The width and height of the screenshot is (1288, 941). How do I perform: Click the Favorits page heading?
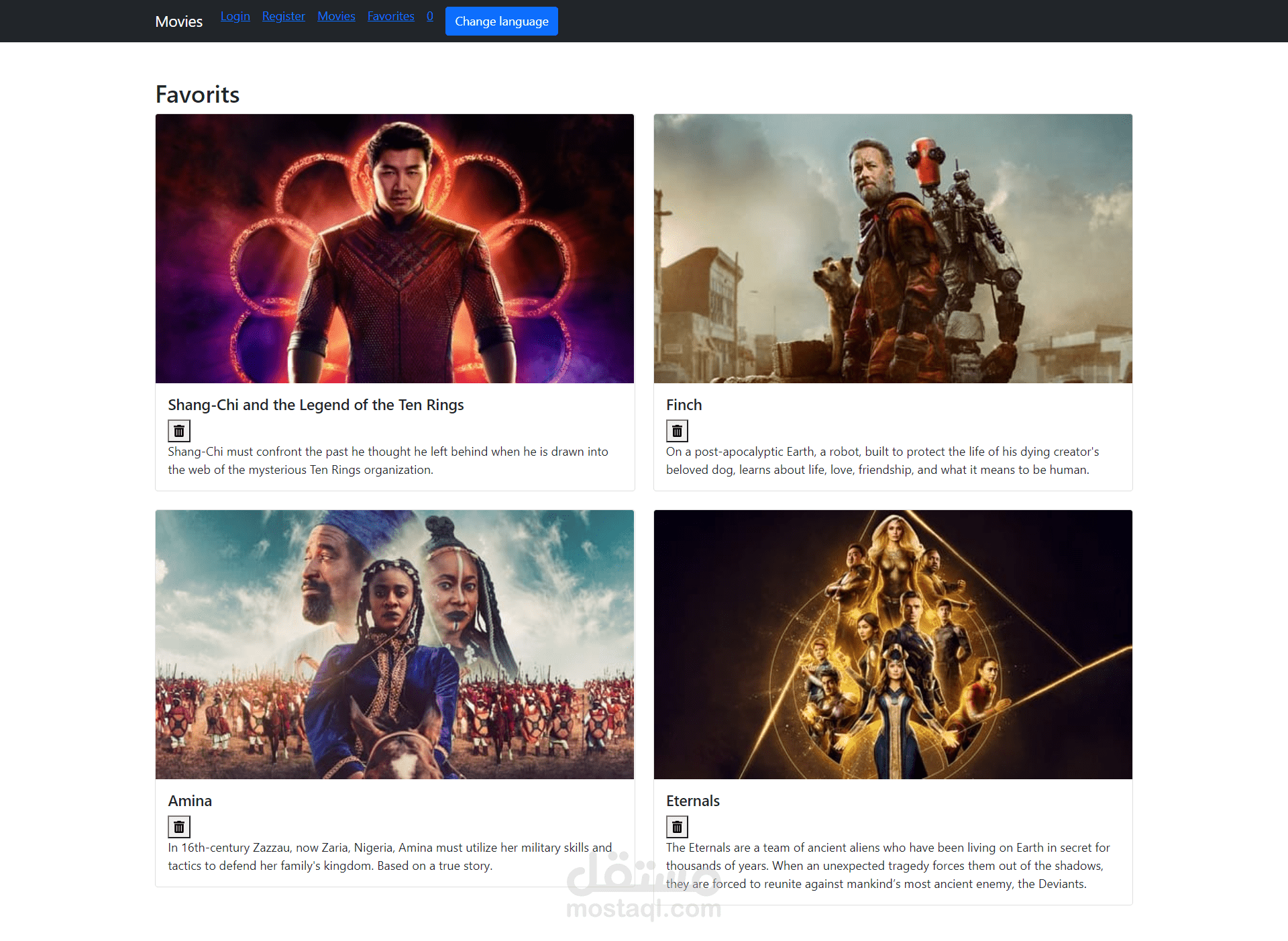pyautogui.click(x=197, y=95)
